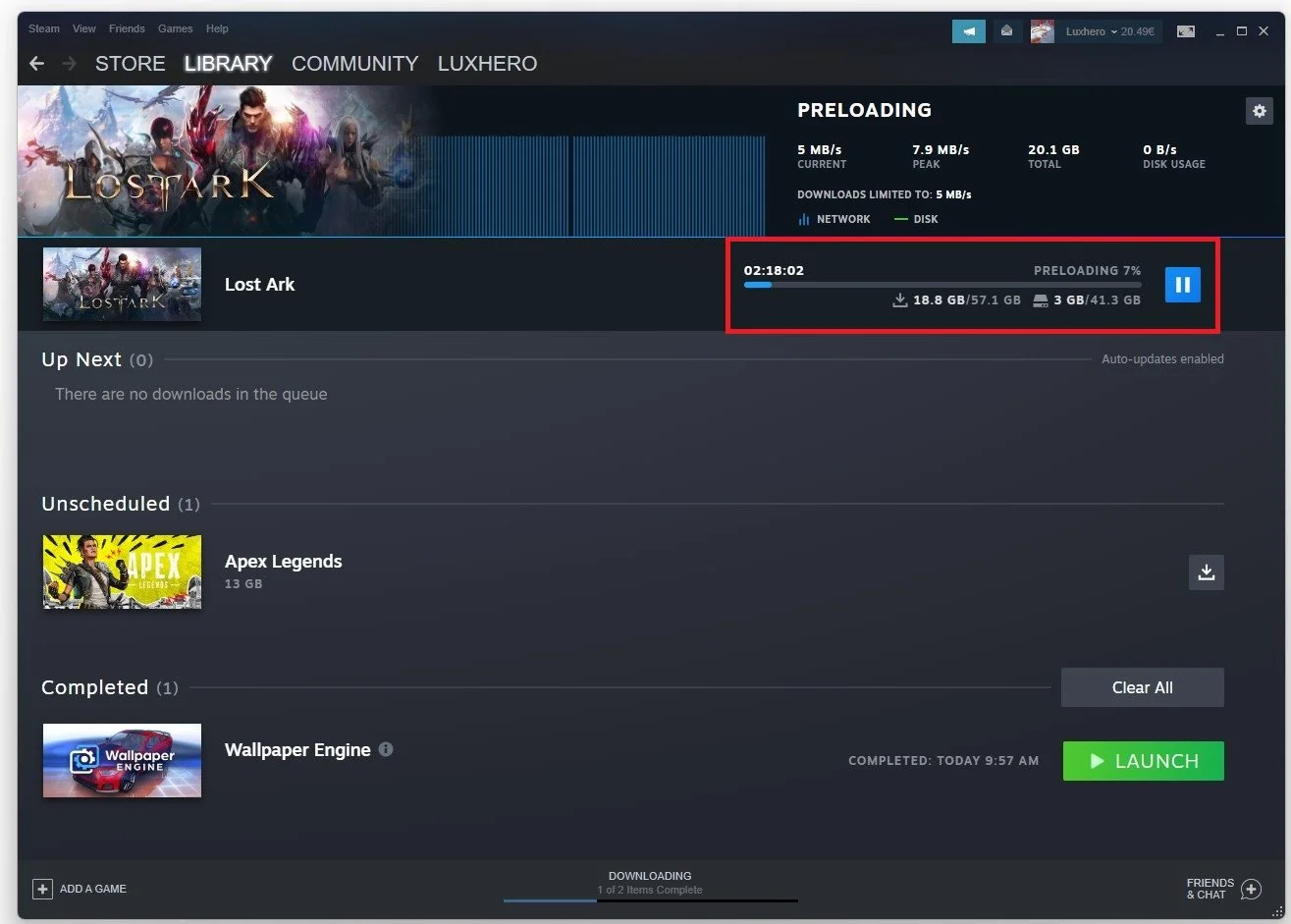Open Luxhero account dropdown
This screenshot has height=924, width=1291.
(x=1109, y=31)
